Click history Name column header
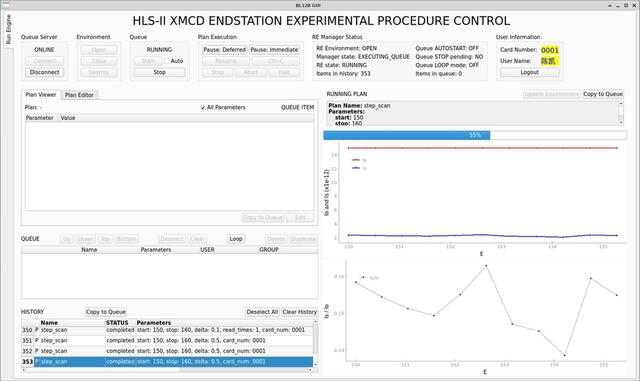The image size is (640, 381). click(x=49, y=323)
